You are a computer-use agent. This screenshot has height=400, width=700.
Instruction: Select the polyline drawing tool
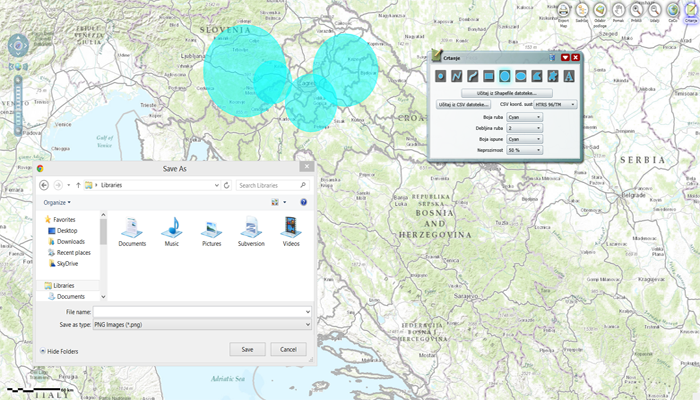(457, 76)
